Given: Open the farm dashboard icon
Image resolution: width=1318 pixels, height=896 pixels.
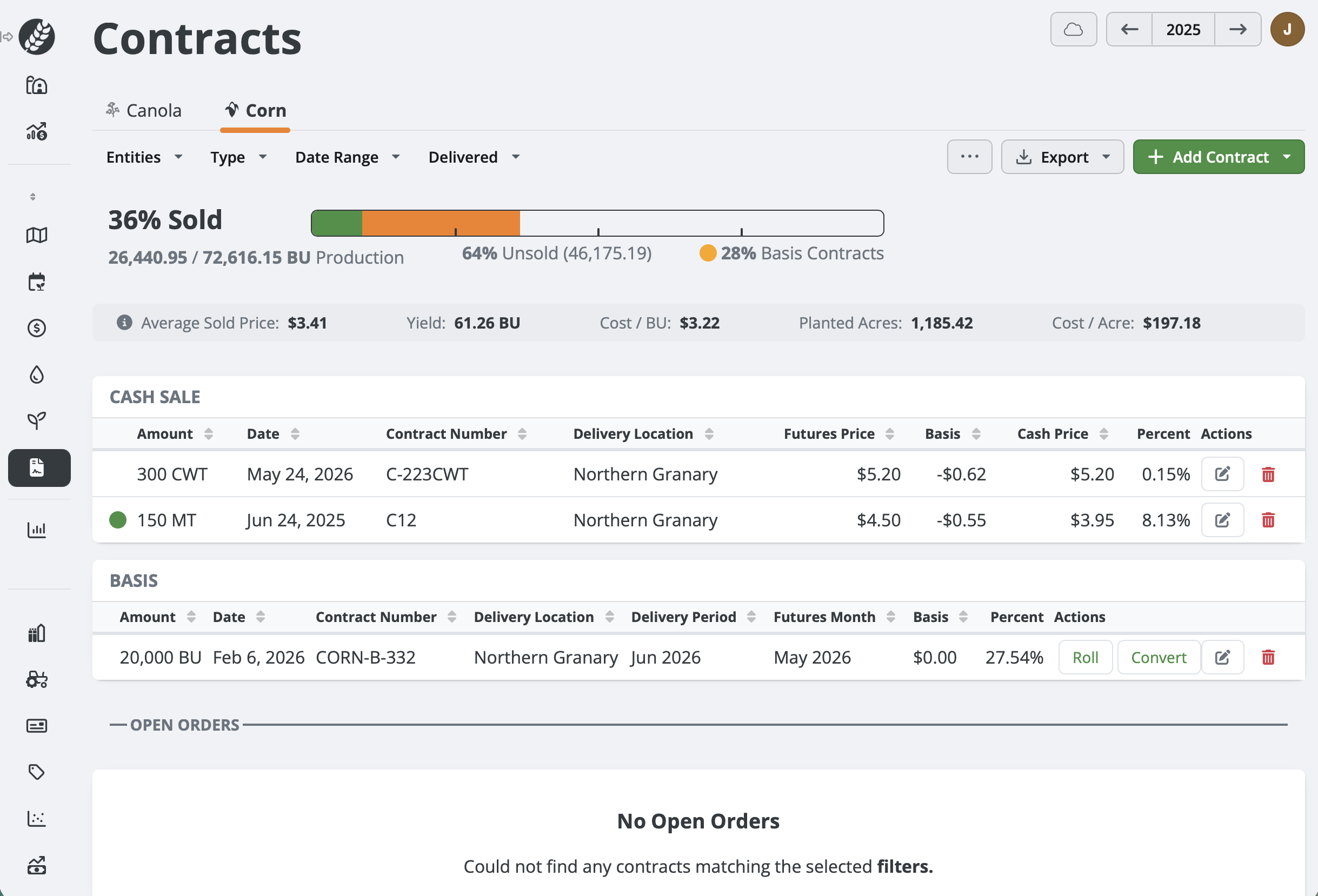Looking at the screenshot, I should [x=37, y=85].
